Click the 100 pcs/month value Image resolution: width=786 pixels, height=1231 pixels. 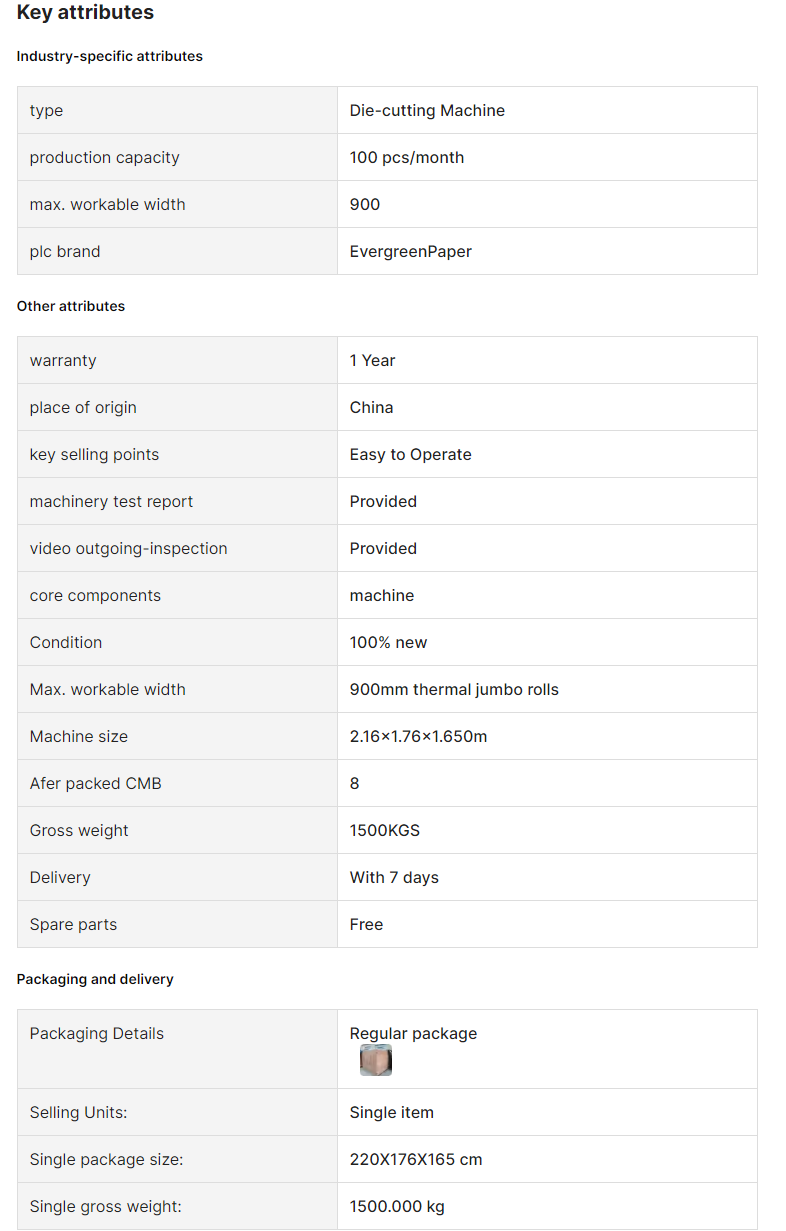point(406,157)
